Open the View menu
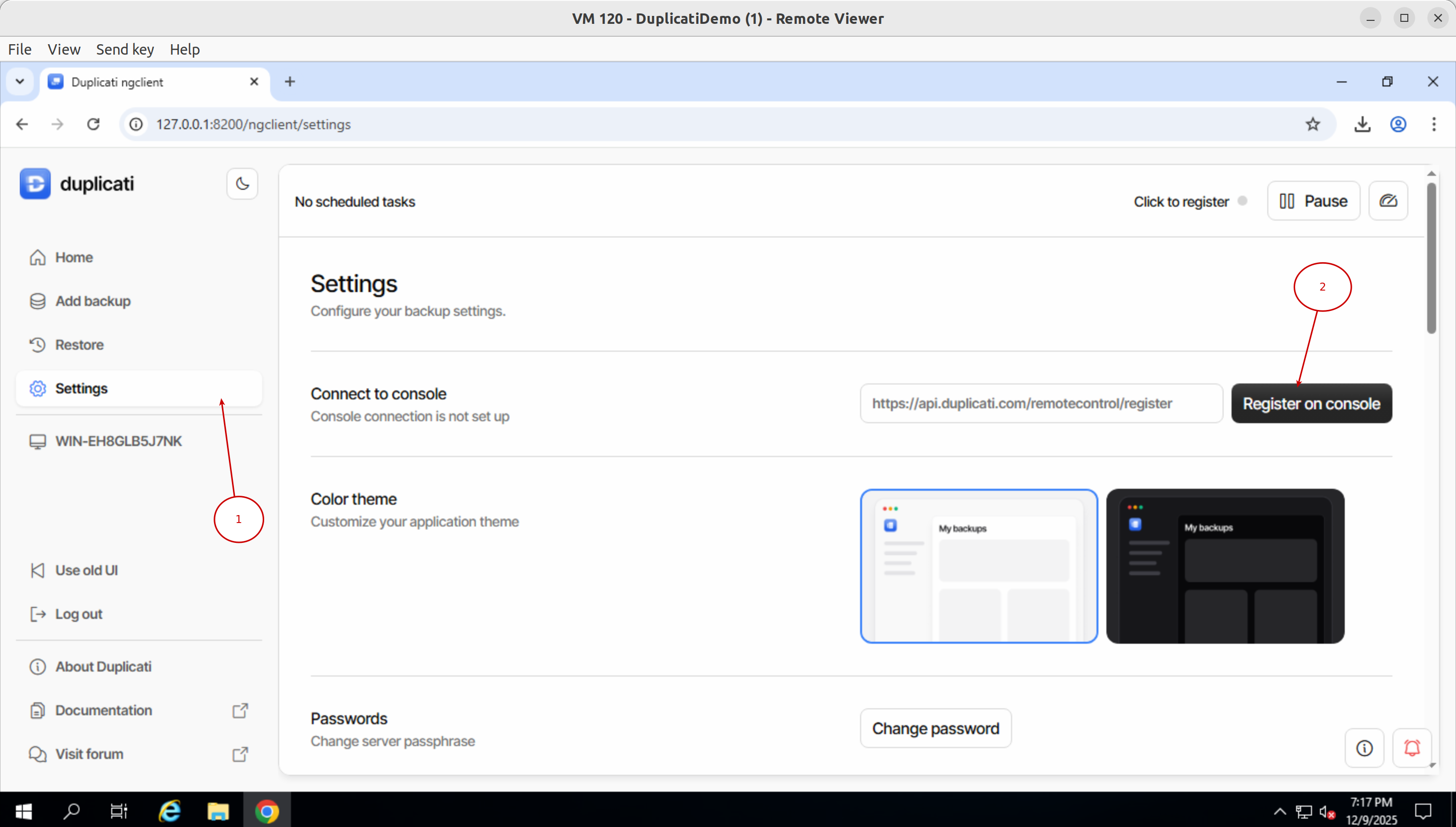 click(x=64, y=49)
